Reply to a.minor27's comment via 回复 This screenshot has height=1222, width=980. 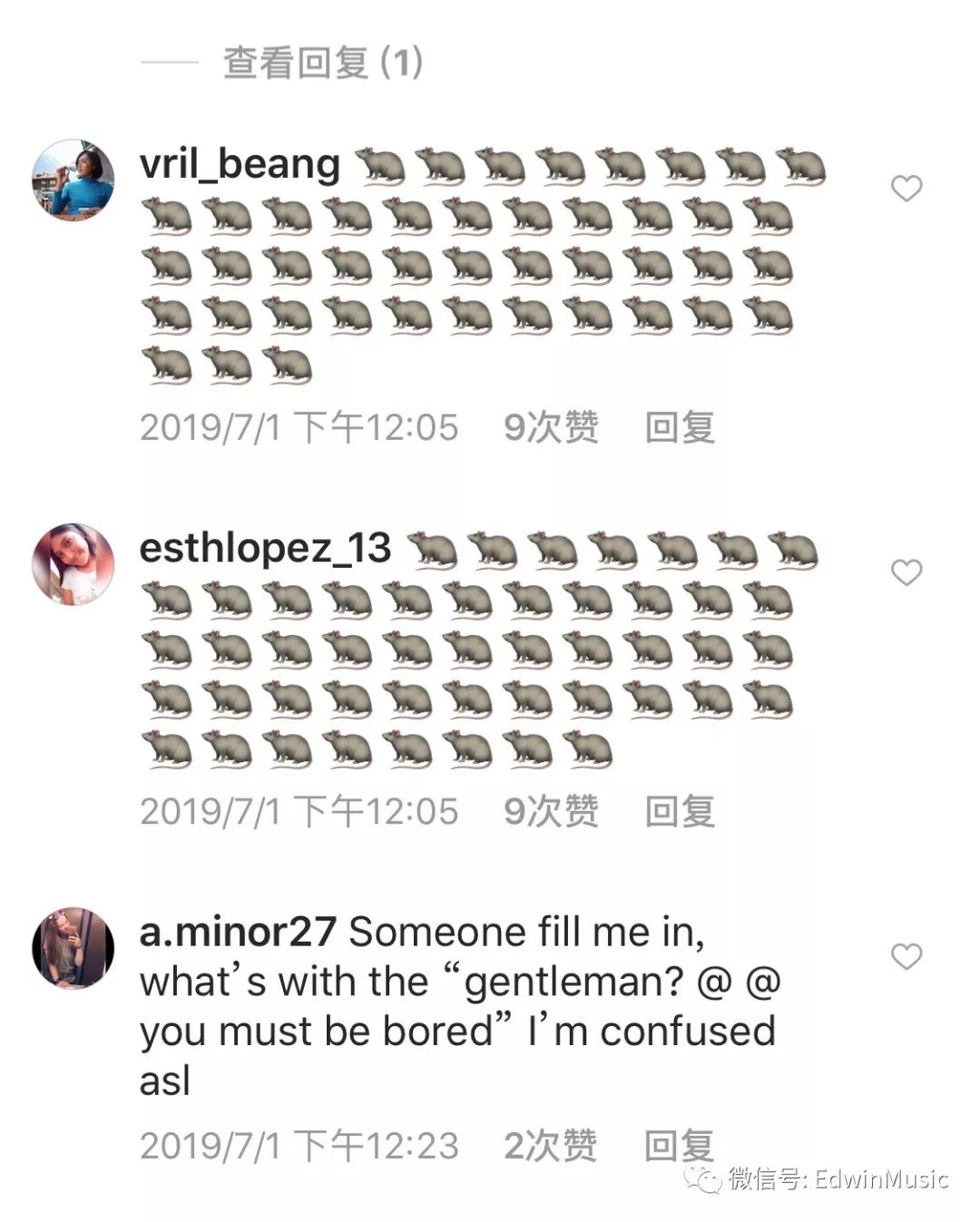(x=679, y=1146)
